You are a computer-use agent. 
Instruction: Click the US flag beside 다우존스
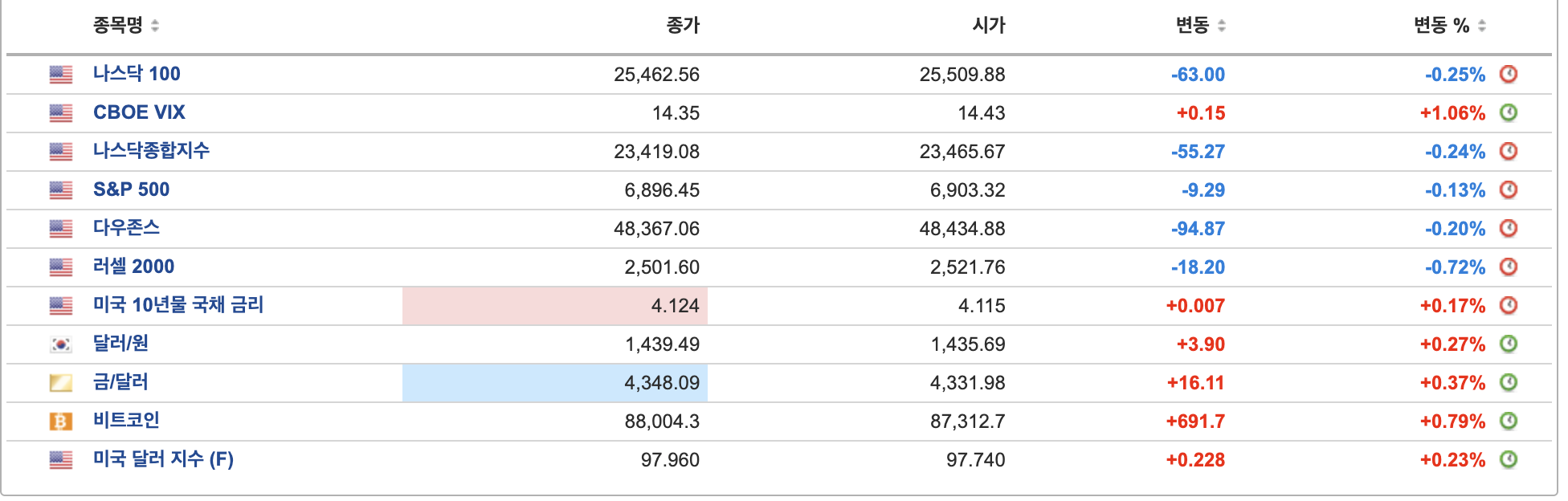click(x=61, y=229)
